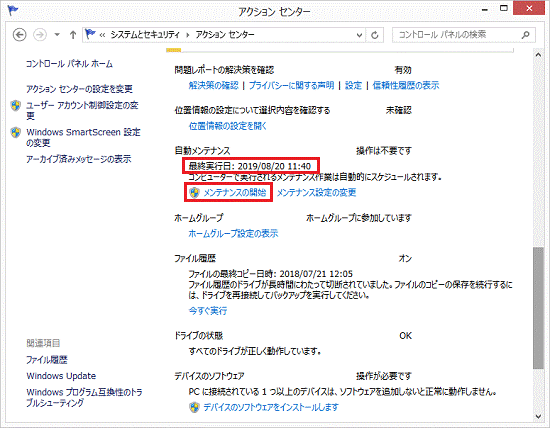Click 設定 link under problem reports
Screen dimensions: 550x428
coord(353,85)
